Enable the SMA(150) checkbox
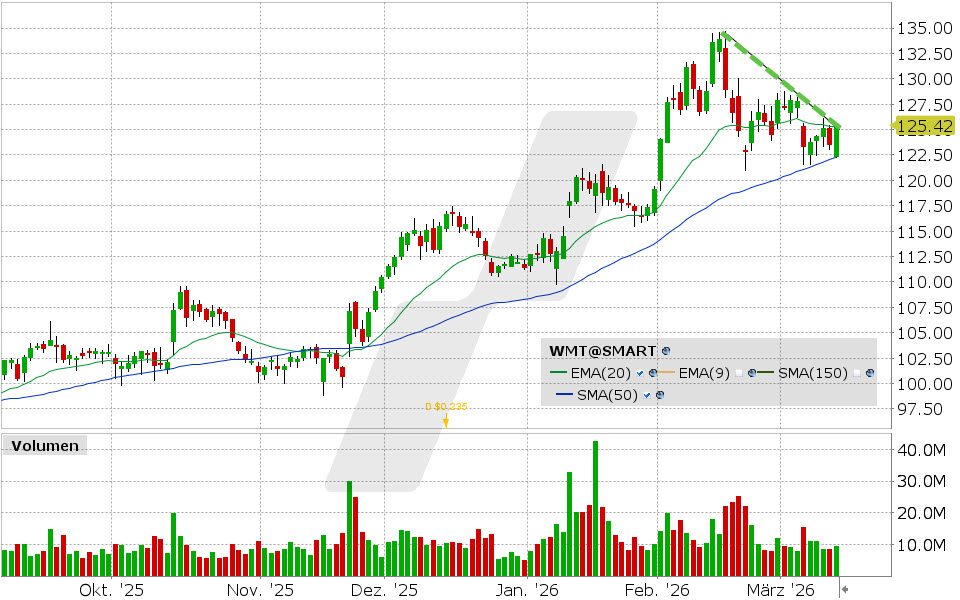Viewport: 960px width, 600px height. pyautogui.click(x=856, y=372)
